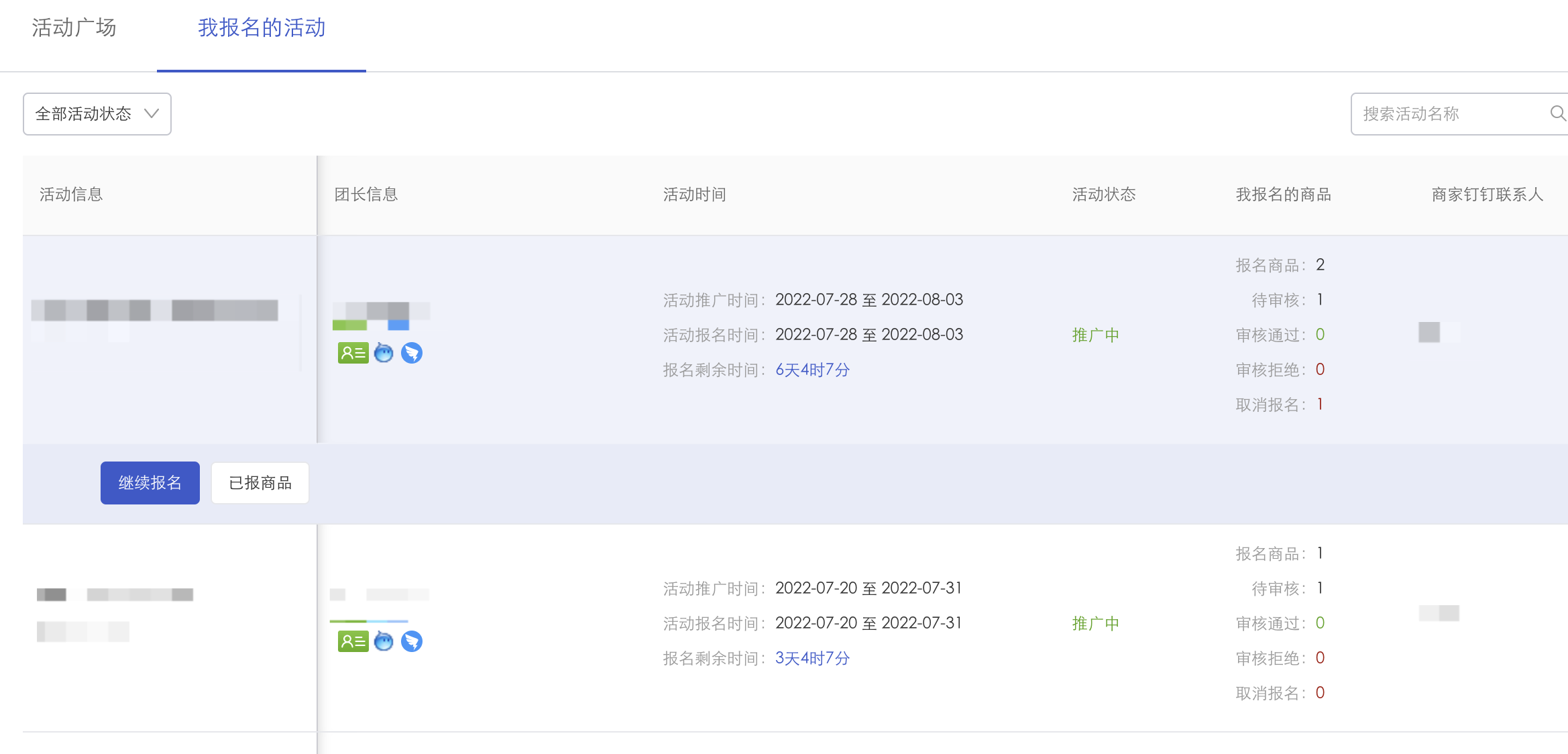The image size is (1568, 754).
Task: Switch to the 活动广场 tab
Action: coord(74,28)
